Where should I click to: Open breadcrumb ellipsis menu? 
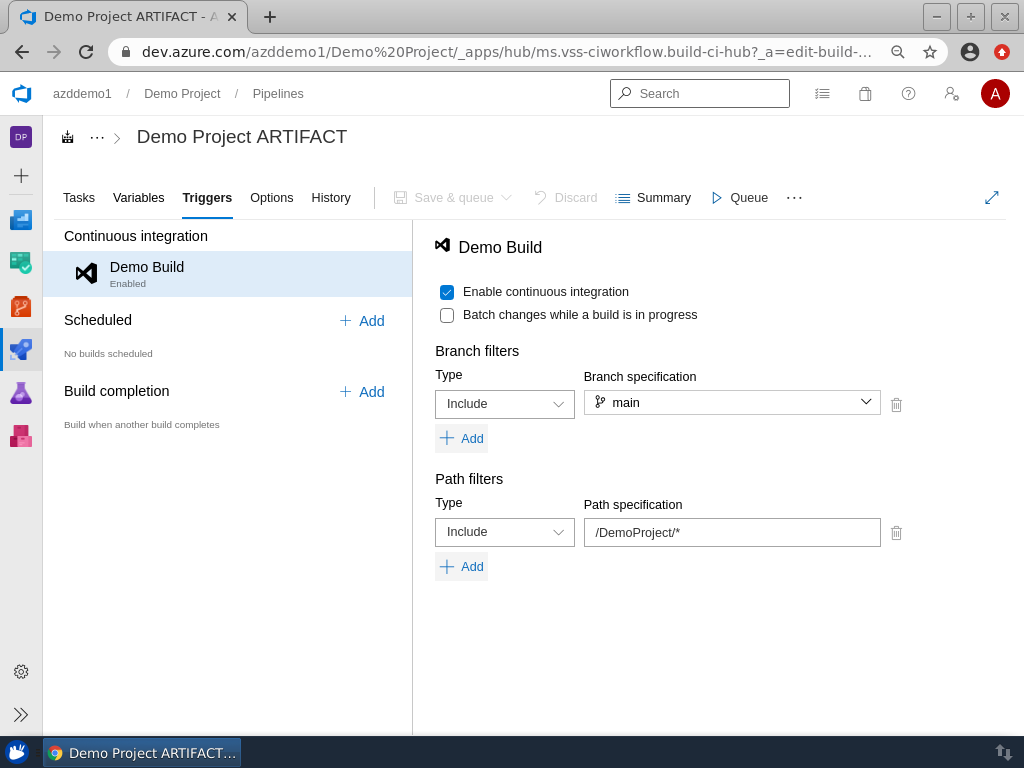click(x=97, y=137)
